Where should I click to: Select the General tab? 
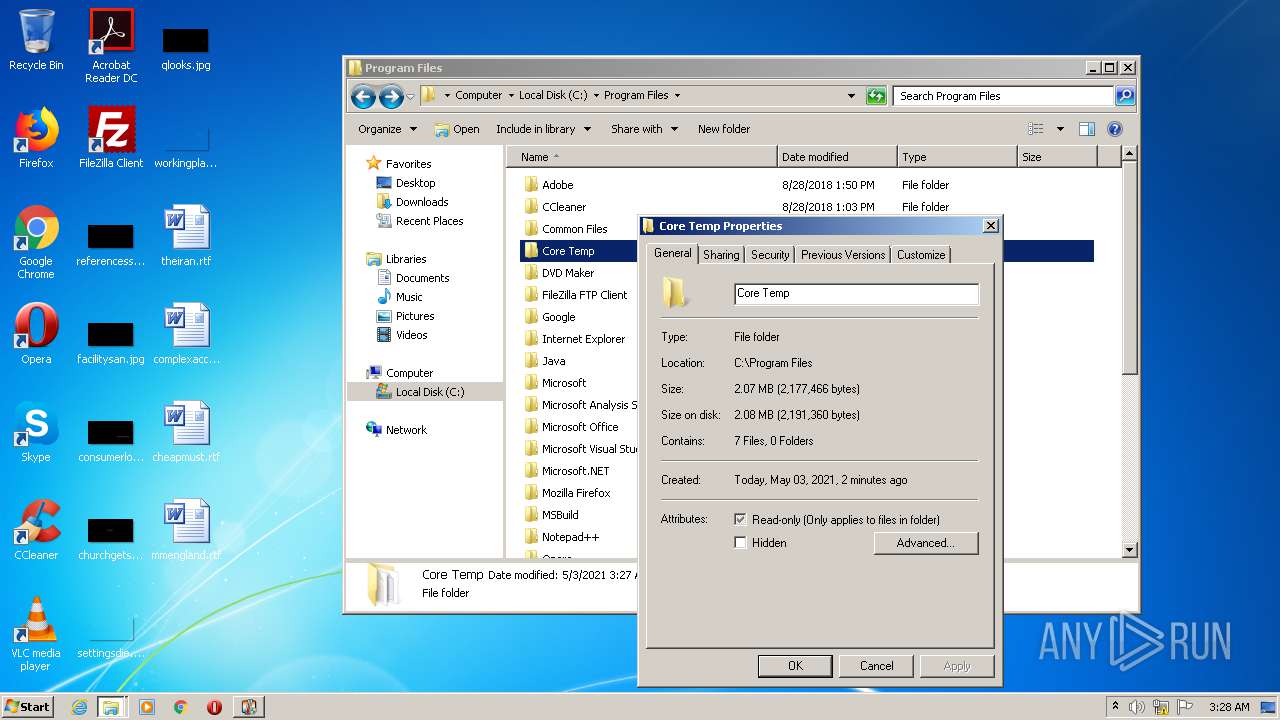(x=672, y=253)
